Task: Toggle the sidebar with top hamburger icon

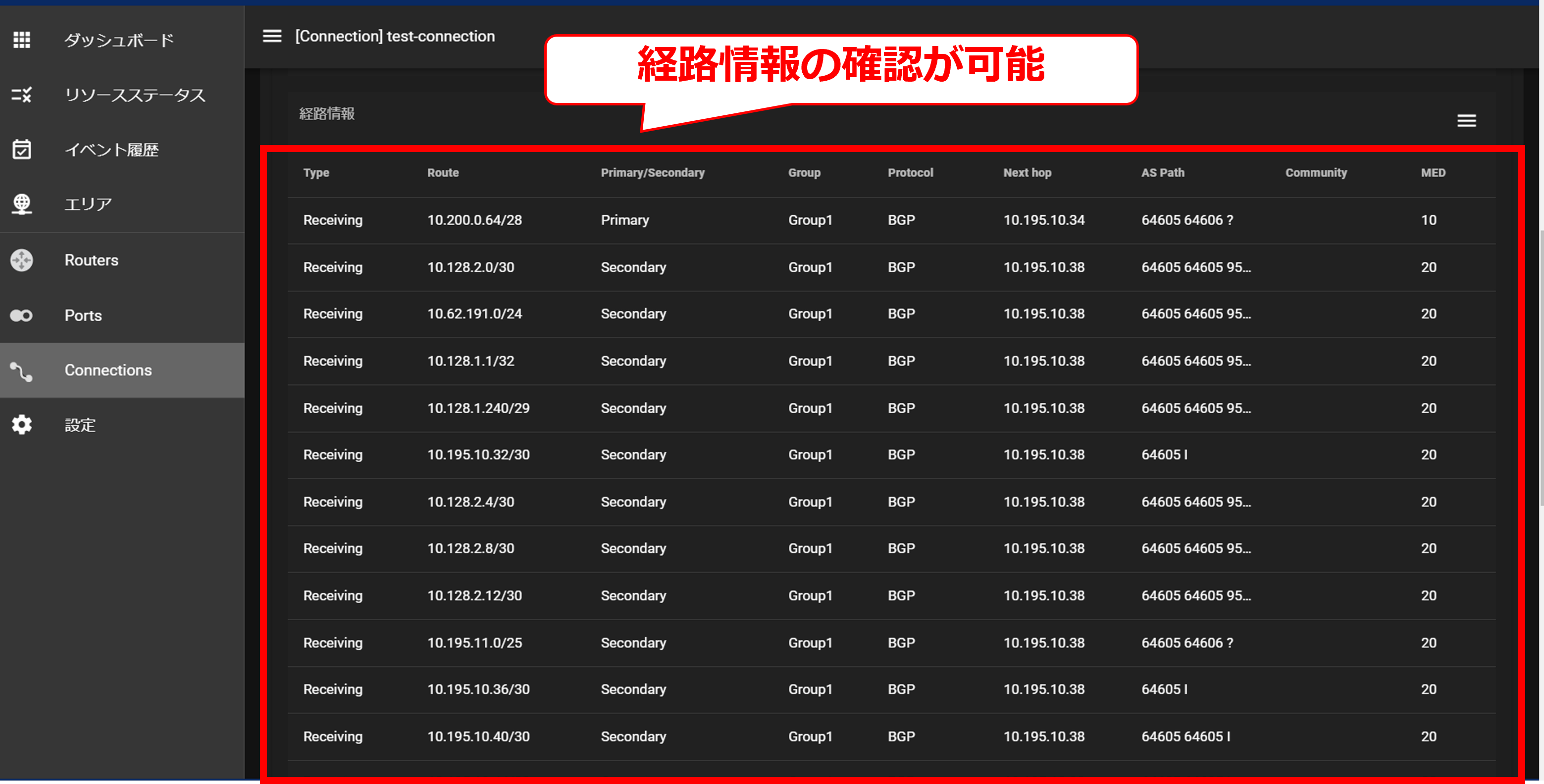Action: [272, 36]
